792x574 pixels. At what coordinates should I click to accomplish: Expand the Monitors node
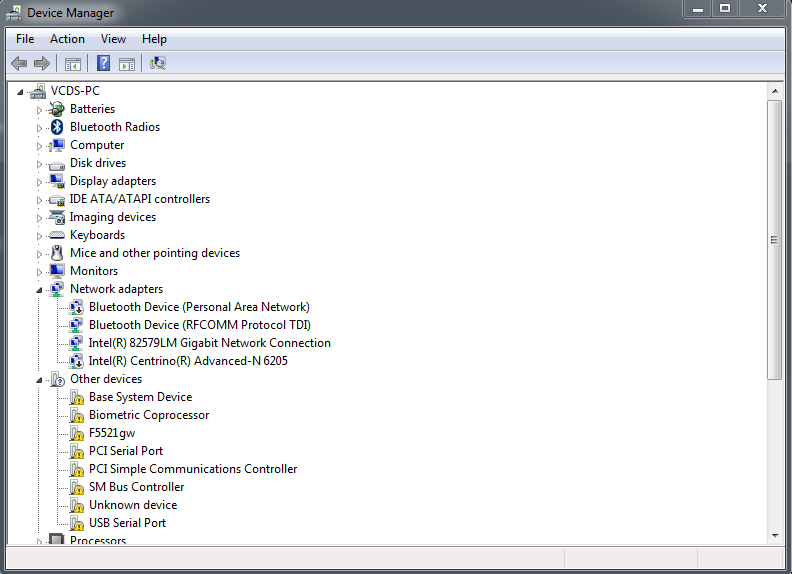39,272
